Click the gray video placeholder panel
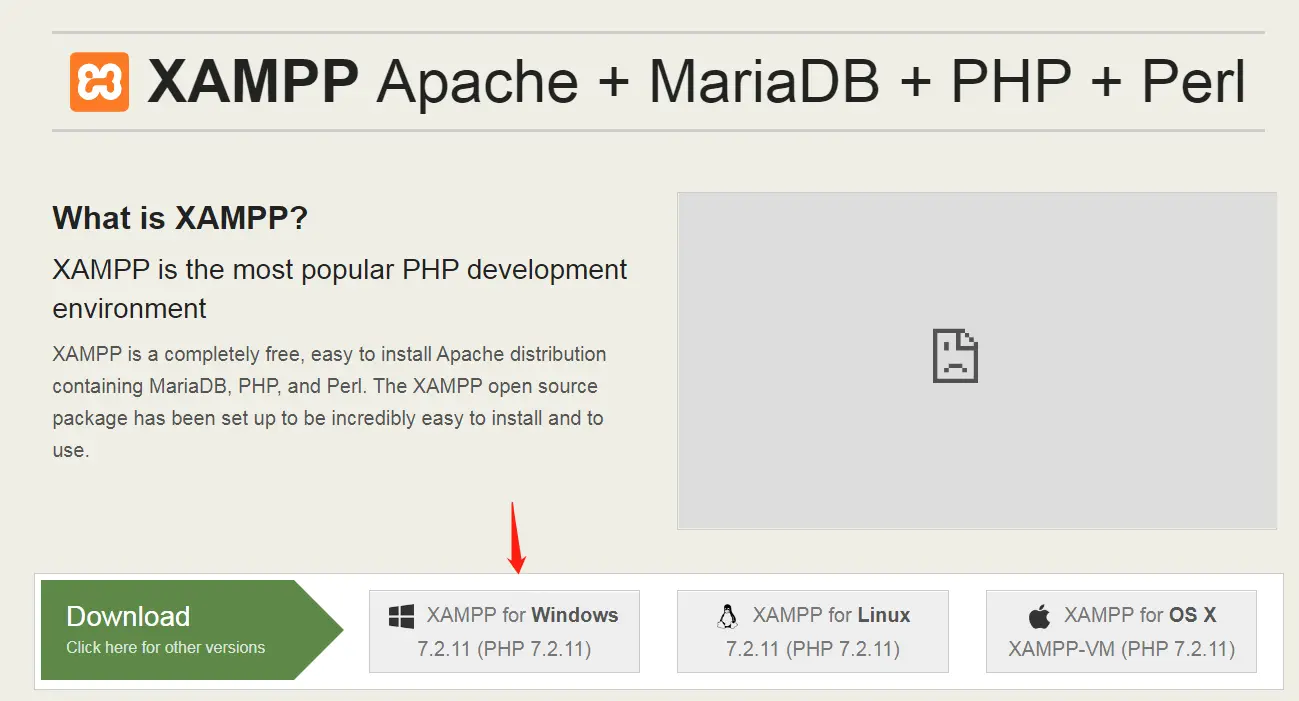 pos(977,360)
